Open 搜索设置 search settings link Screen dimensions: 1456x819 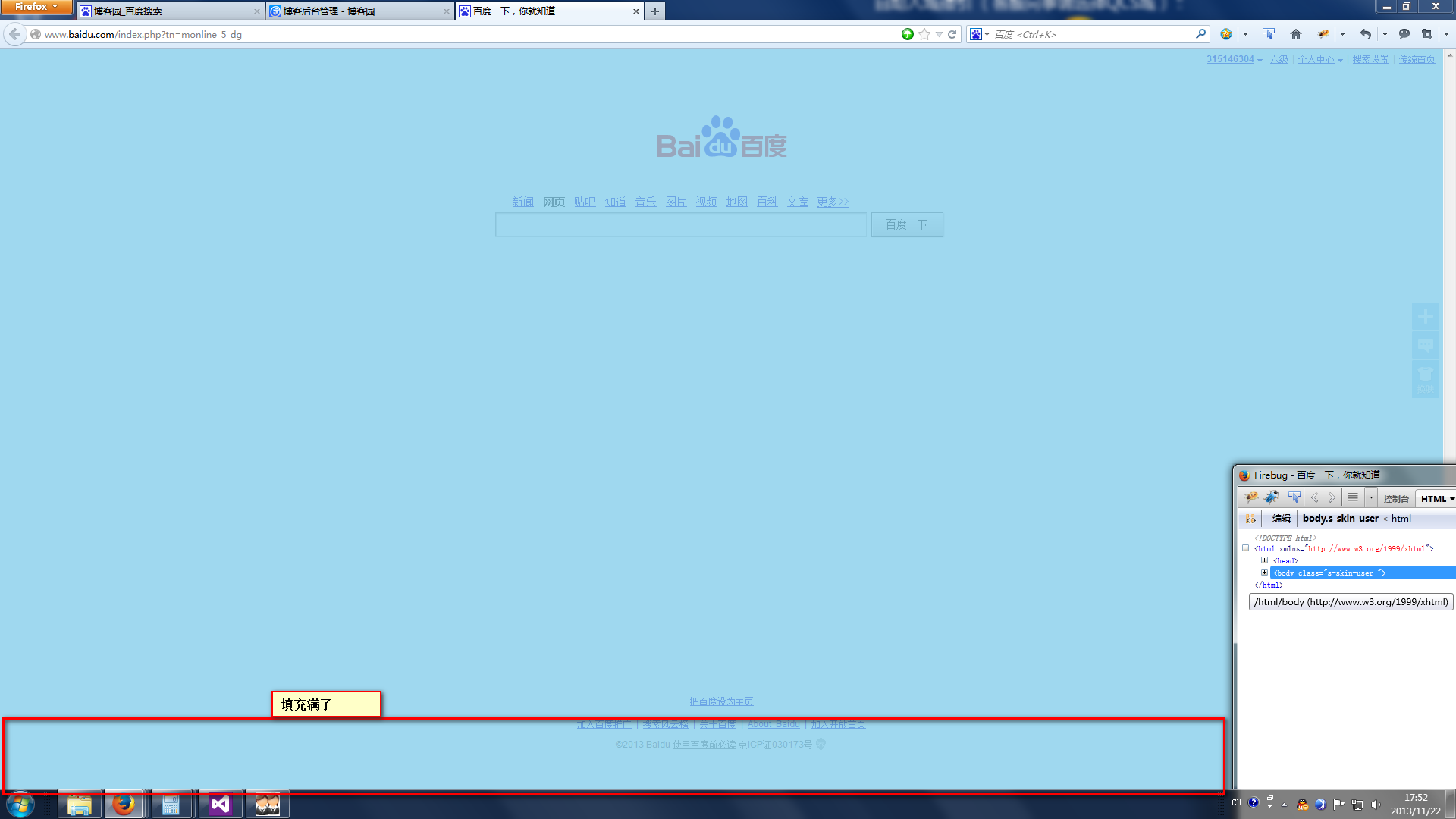(1370, 59)
